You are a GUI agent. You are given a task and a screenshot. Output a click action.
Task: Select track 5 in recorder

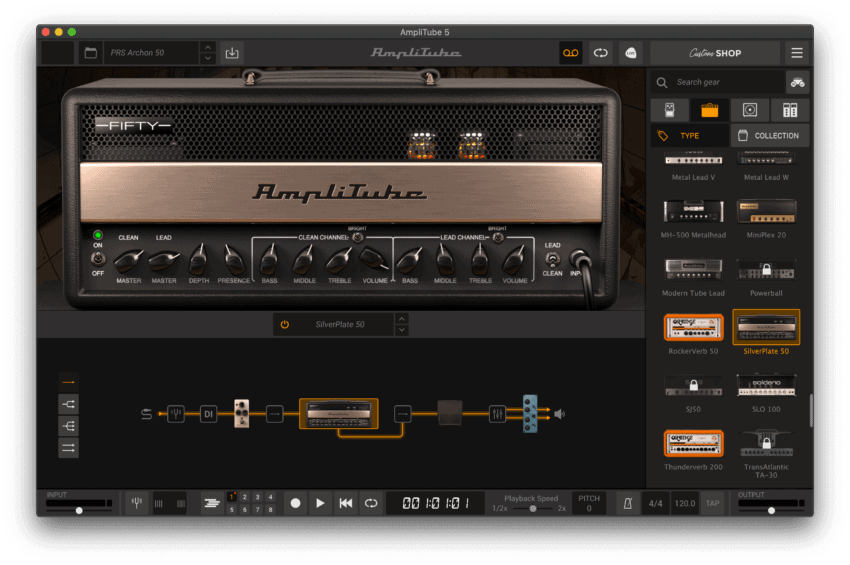pos(232,510)
